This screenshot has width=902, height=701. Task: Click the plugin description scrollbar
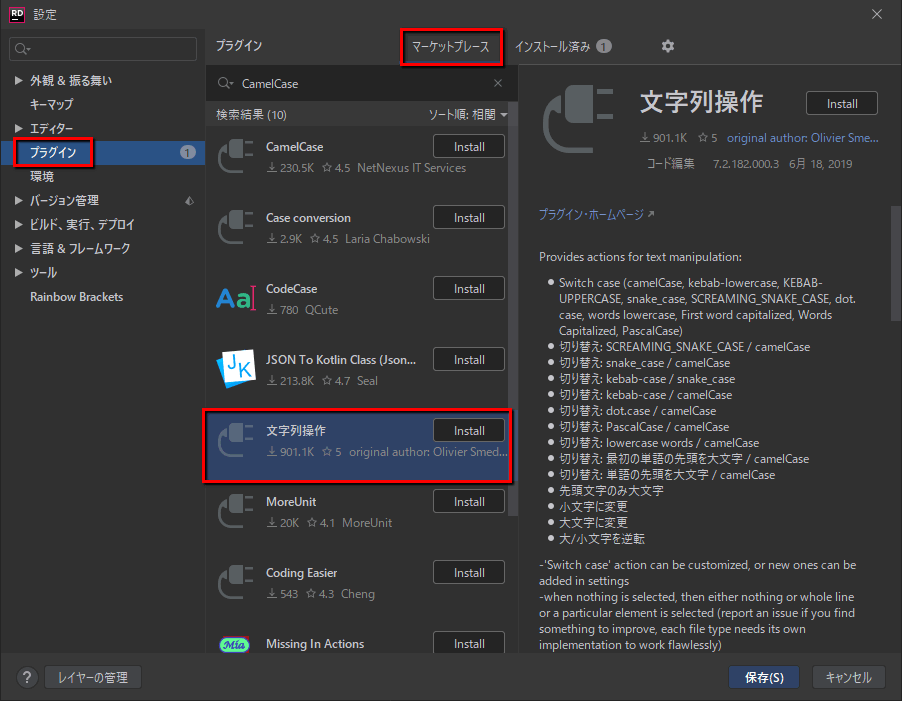(896, 263)
